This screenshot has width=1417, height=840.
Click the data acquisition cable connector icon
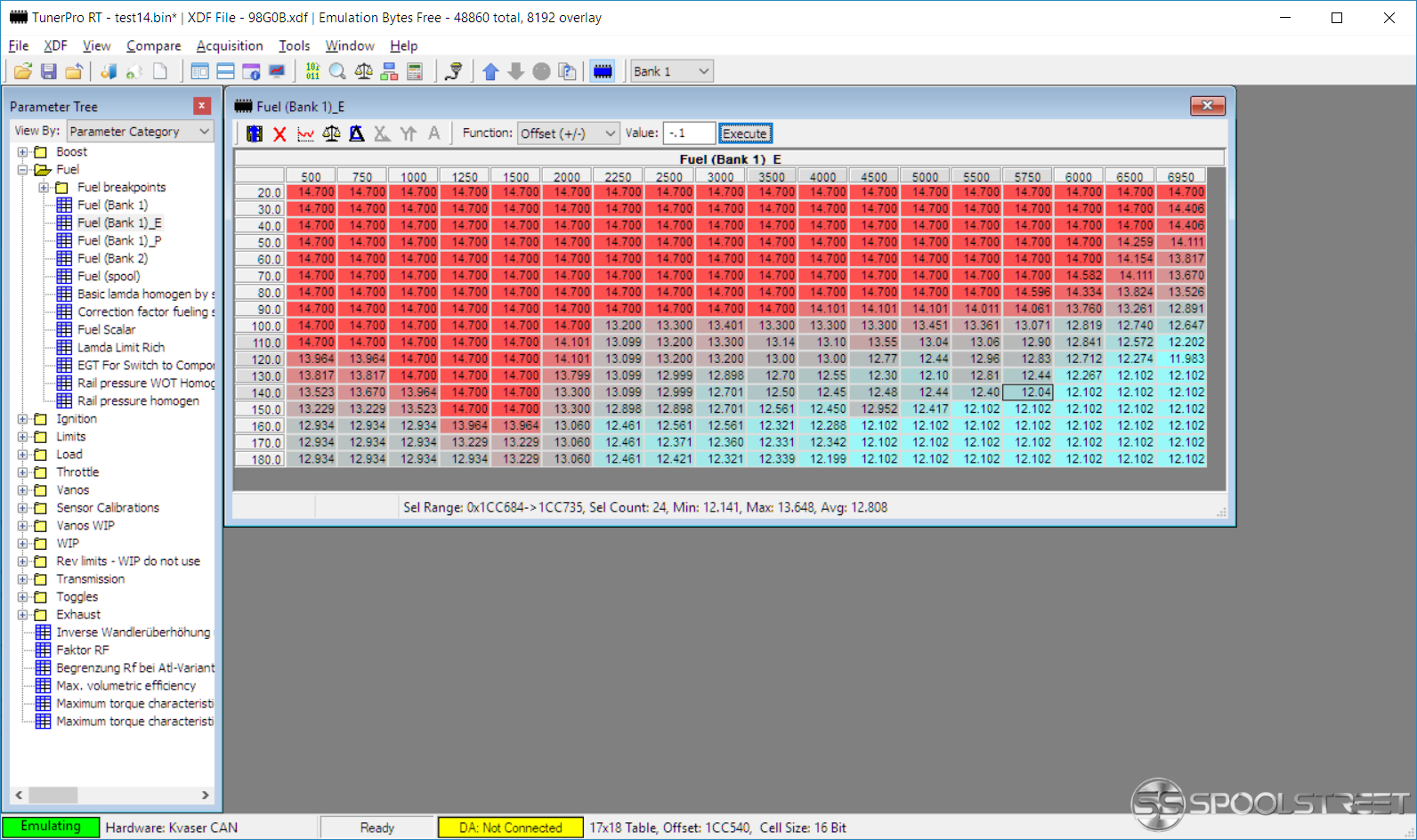point(454,71)
